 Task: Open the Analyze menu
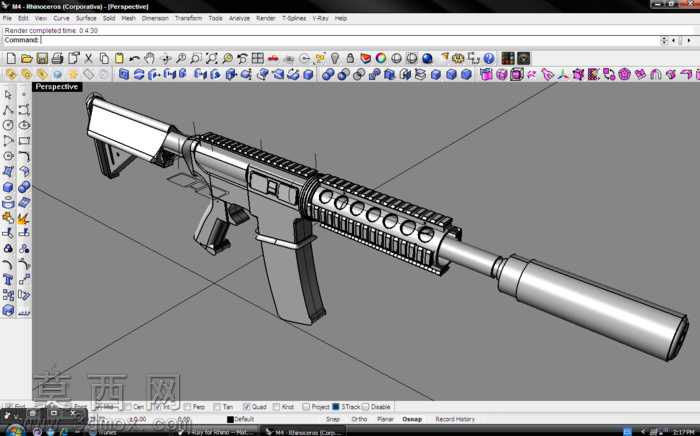(x=239, y=18)
